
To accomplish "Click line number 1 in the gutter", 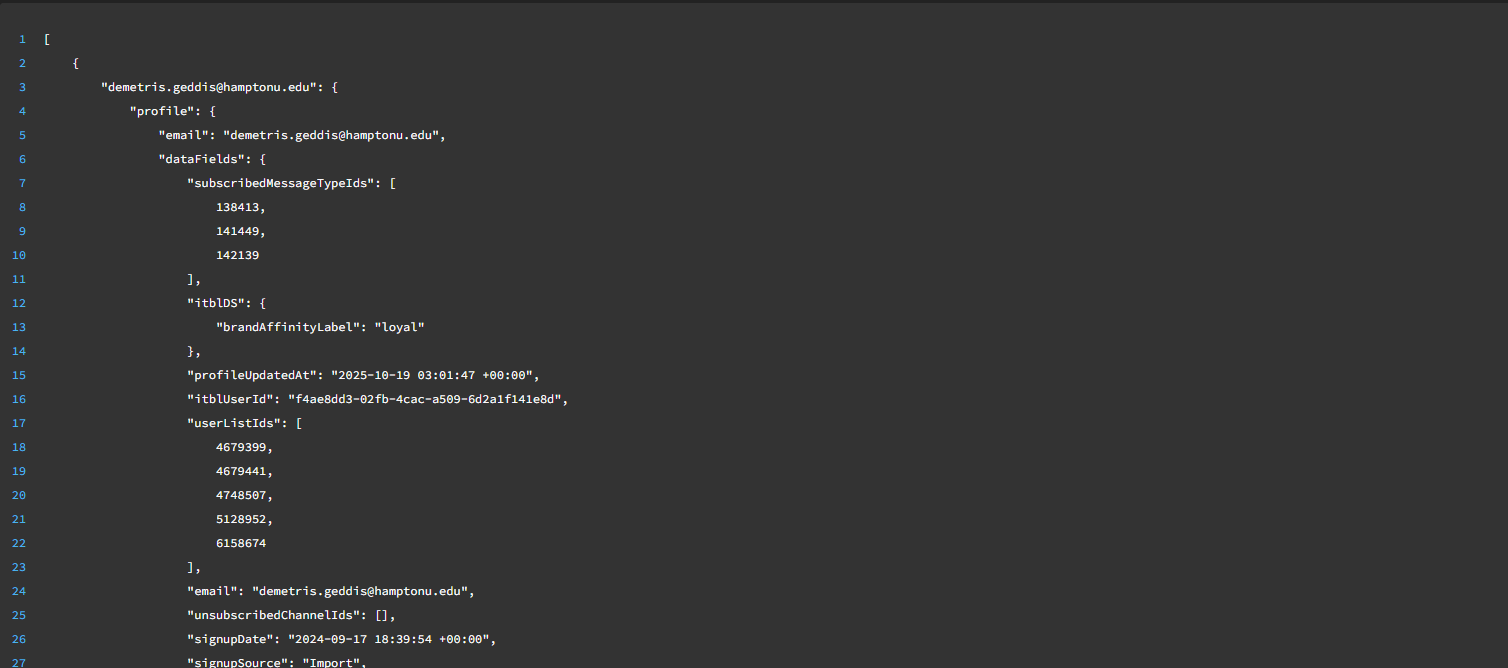I will click(22, 39).
